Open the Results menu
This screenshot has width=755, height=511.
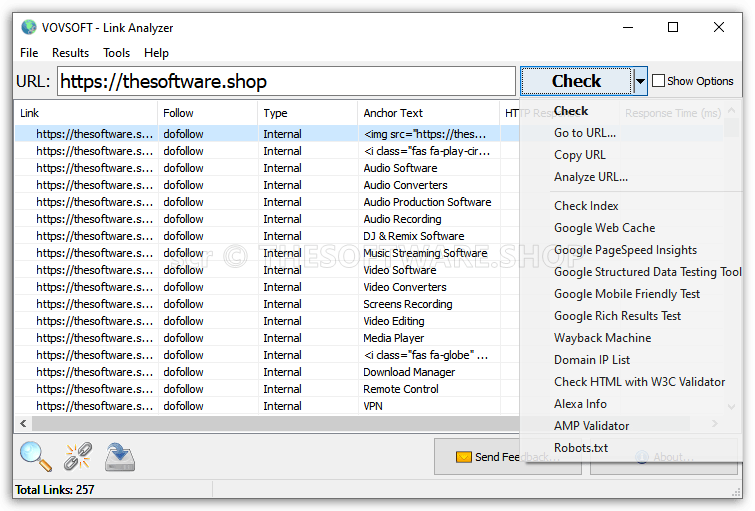point(70,52)
